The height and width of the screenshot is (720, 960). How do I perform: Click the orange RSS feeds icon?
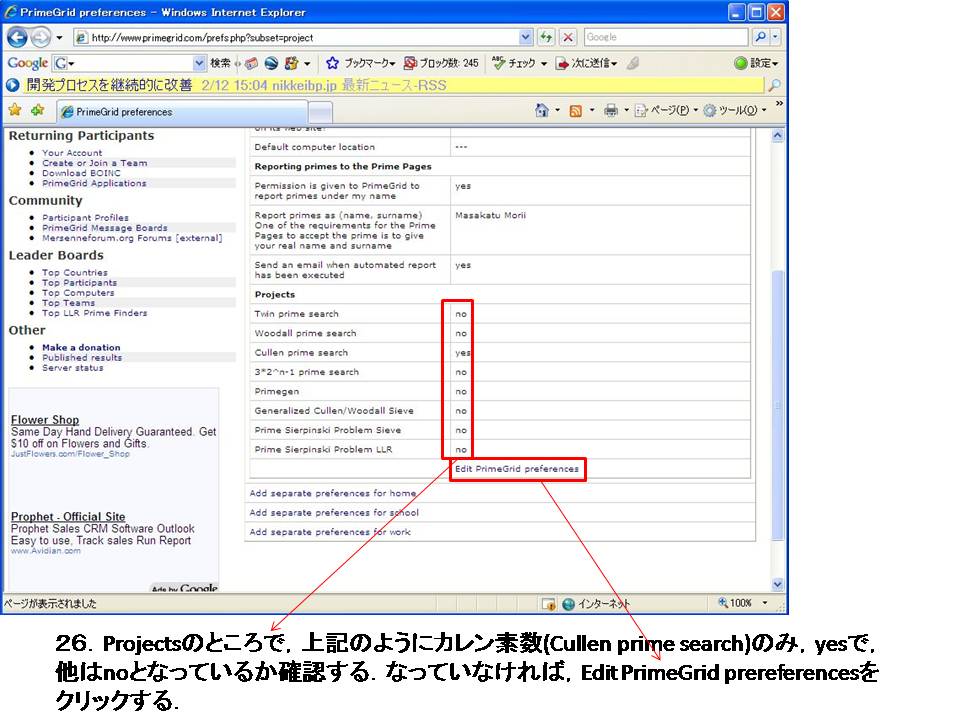[576, 110]
